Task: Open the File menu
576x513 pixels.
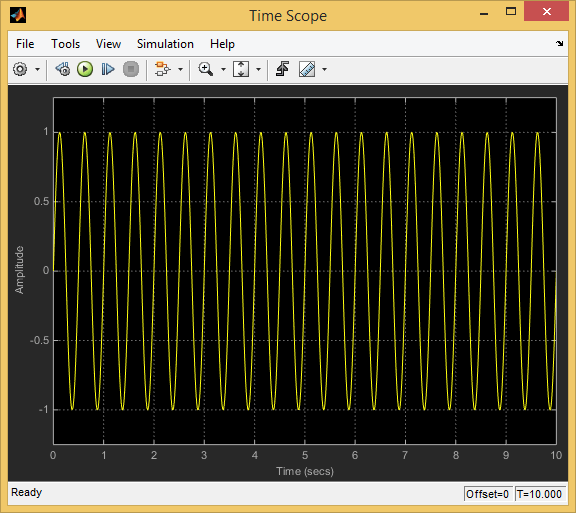Action: pos(25,44)
